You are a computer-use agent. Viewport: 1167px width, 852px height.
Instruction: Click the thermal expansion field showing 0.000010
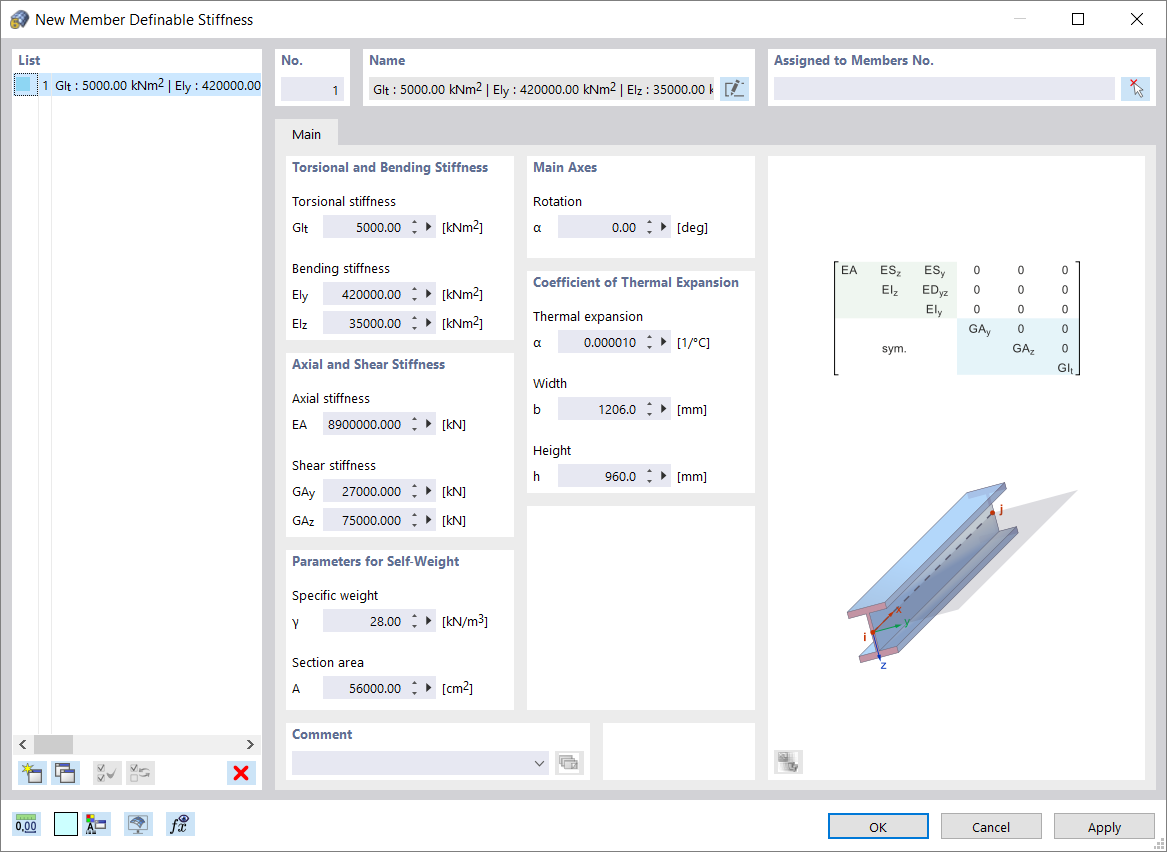pyautogui.click(x=601, y=342)
